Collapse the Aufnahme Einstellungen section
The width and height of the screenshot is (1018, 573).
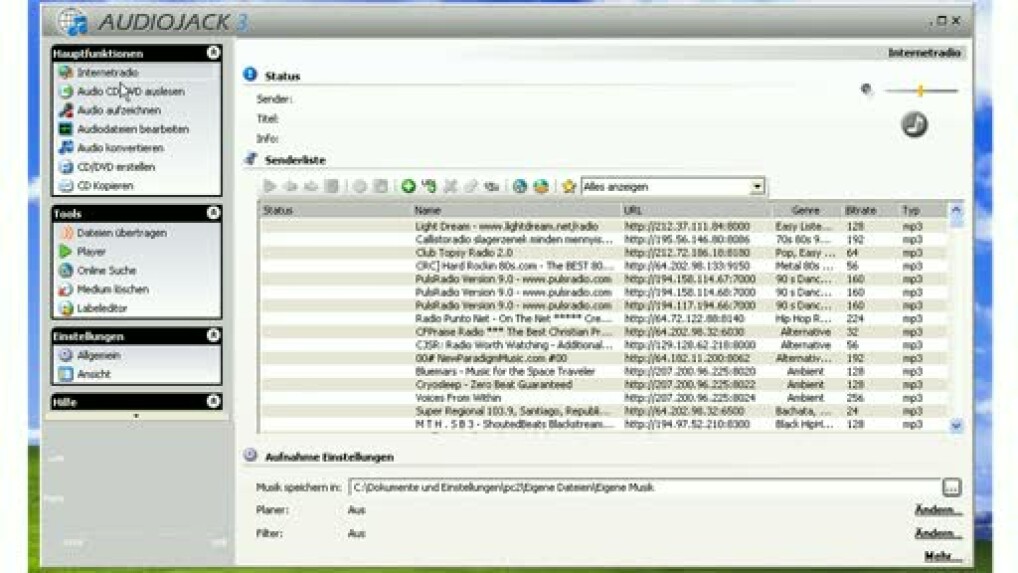[251, 455]
